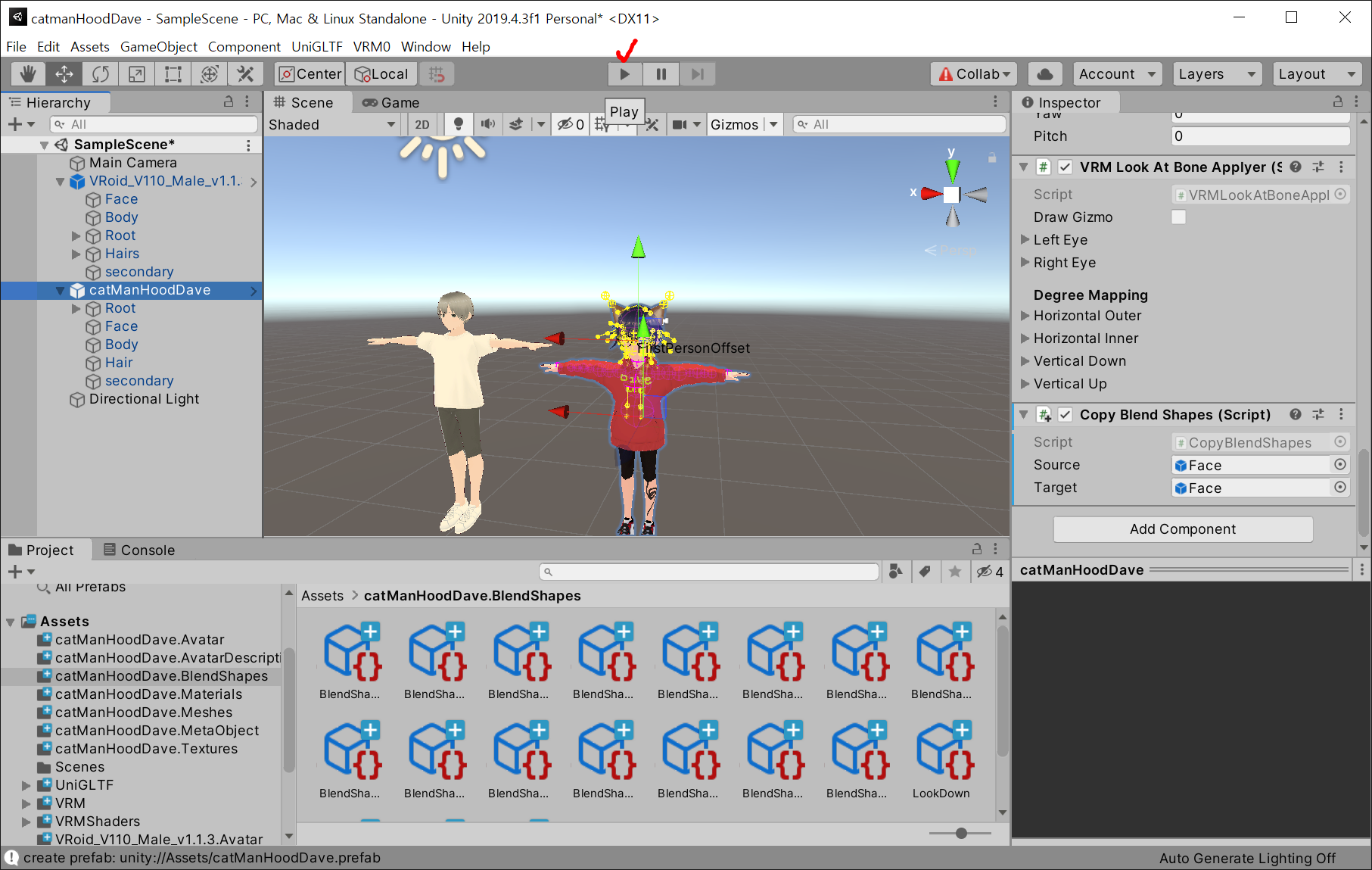
Task: Select the Rect tool
Action: (173, 73)
